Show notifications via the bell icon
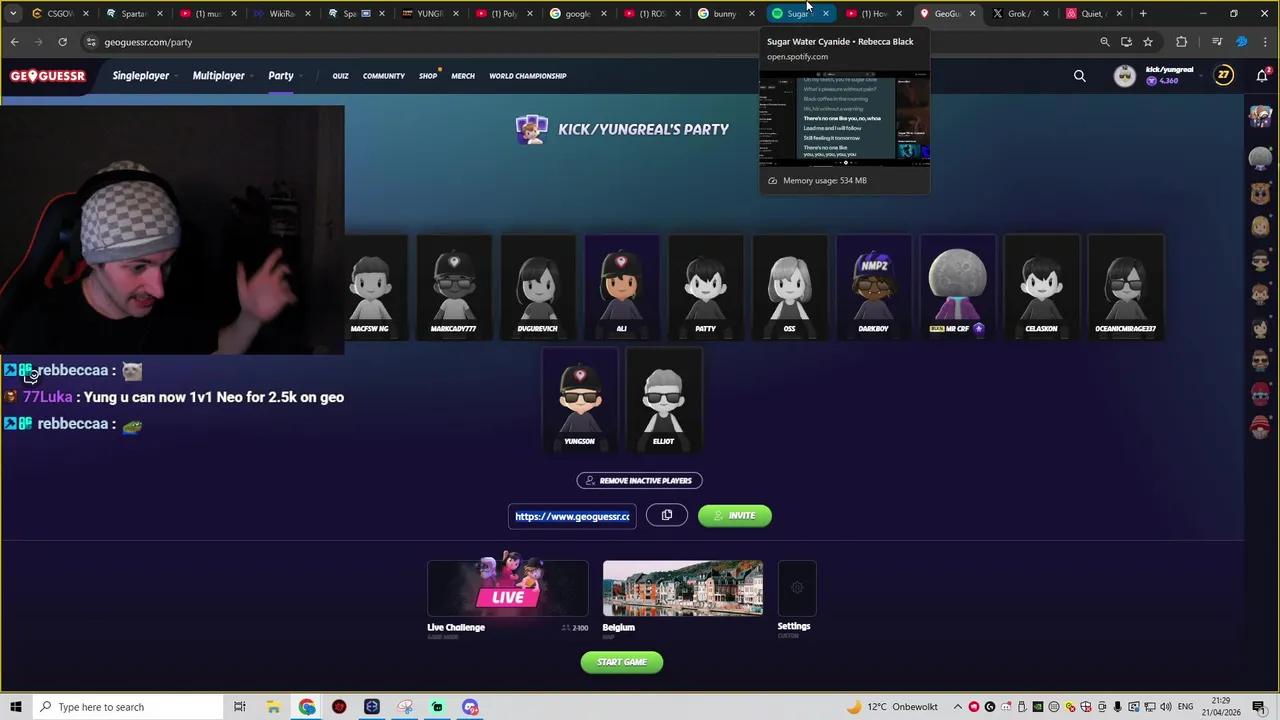 coord(1262,76)
